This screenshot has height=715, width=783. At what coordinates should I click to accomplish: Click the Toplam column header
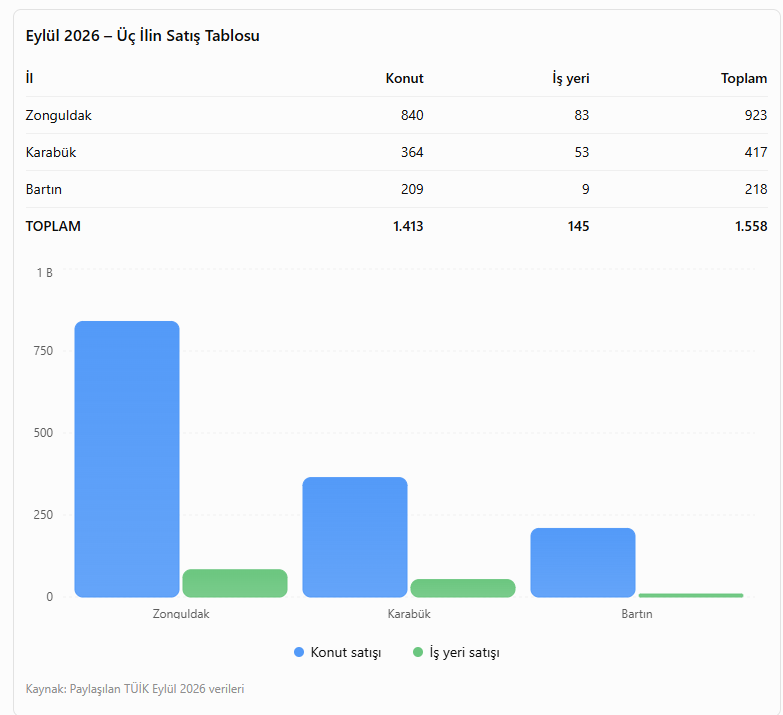point(744,78)
